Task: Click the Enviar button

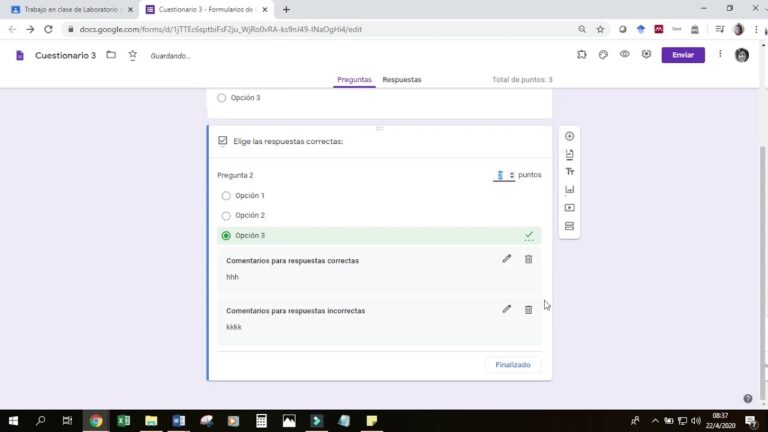Action: 683,55
